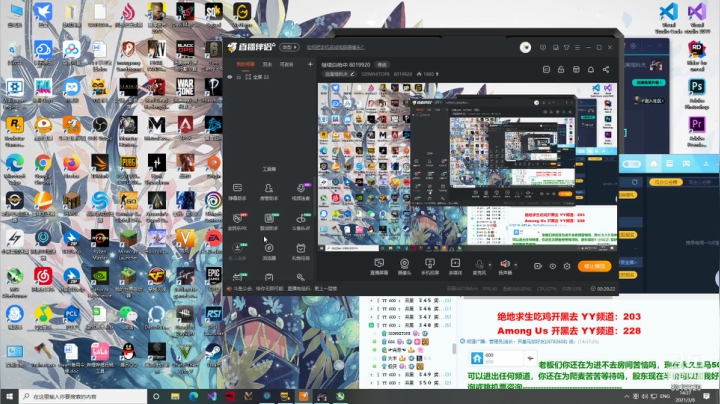Click the green checkbox on the 开黑 348 row
The width and height of the screenshot is (720, 404).
[371, 325]
